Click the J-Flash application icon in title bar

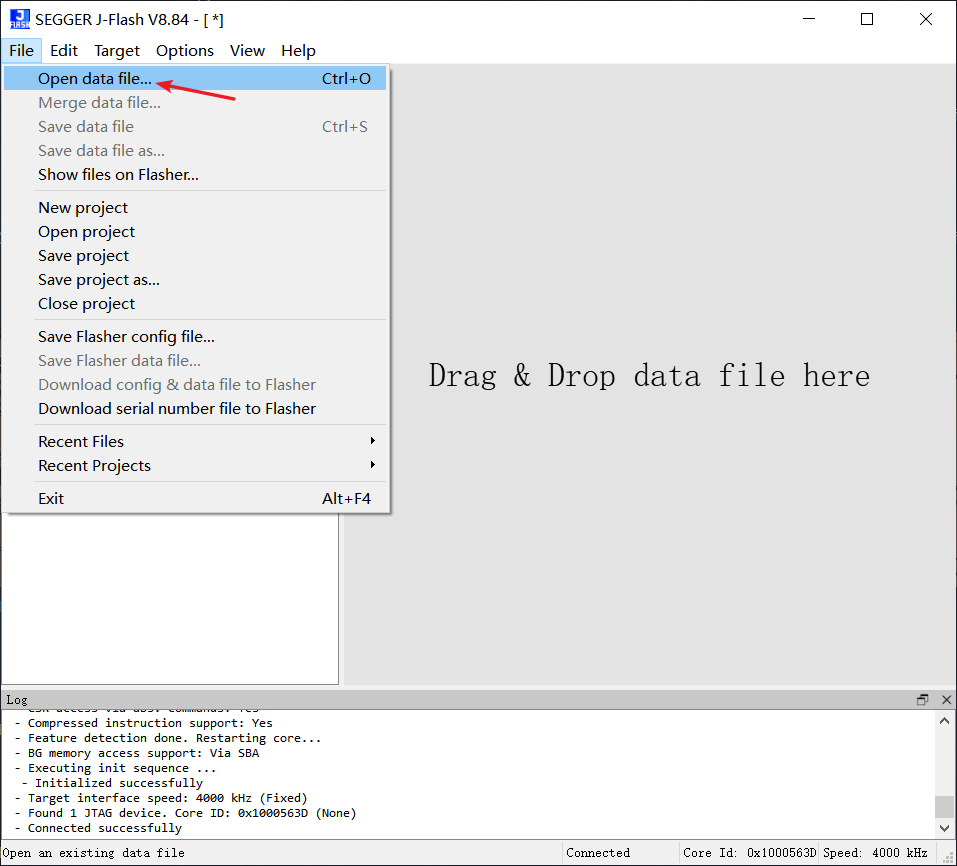20,19
